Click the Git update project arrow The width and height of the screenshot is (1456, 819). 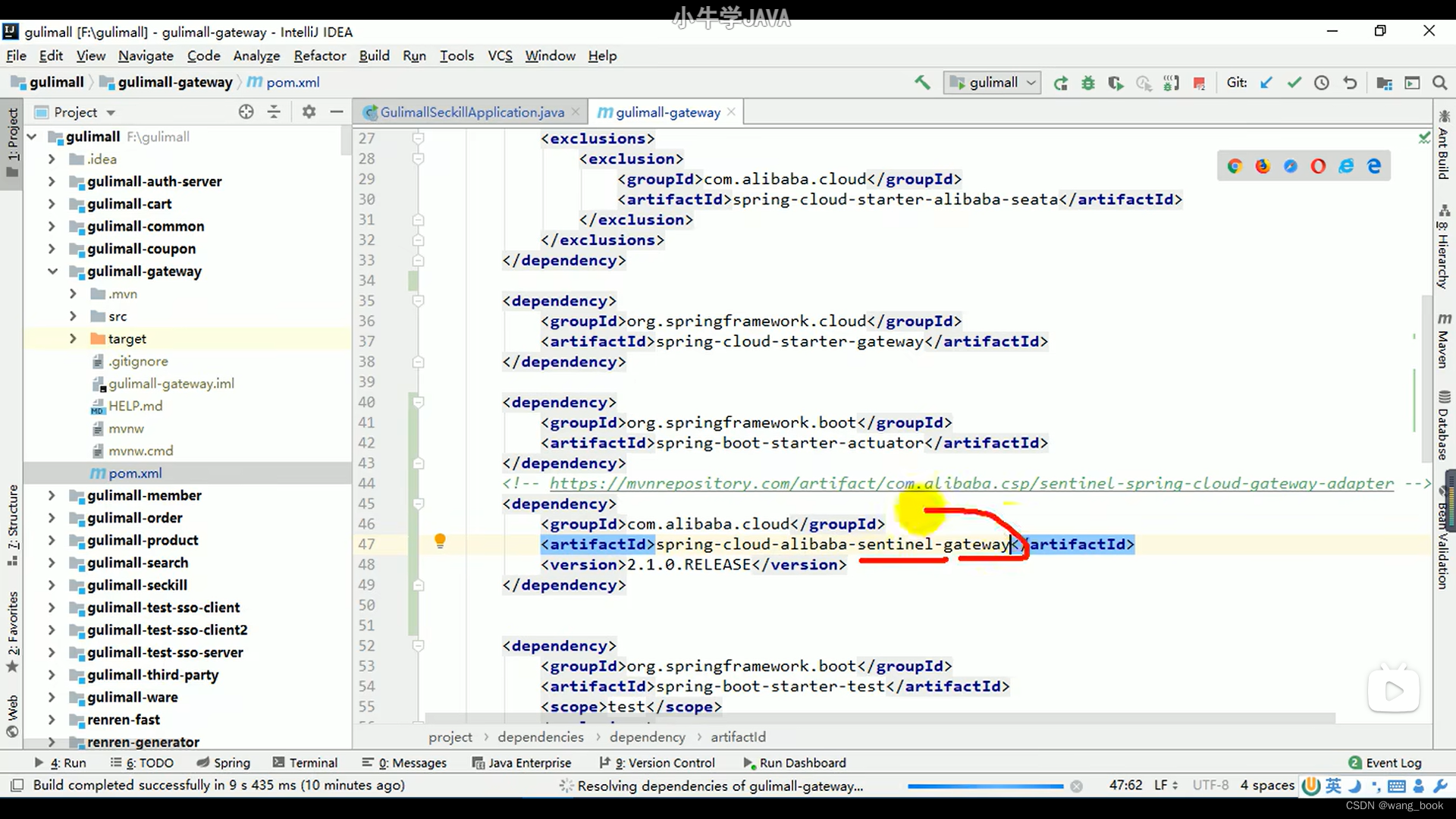[1266, 83]
